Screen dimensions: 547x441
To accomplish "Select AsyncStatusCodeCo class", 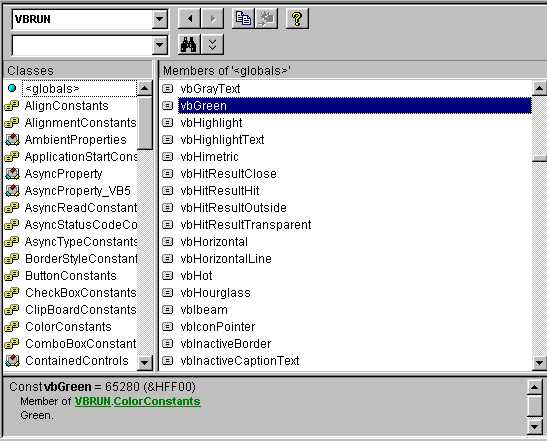I will click(x=81, y=225).
